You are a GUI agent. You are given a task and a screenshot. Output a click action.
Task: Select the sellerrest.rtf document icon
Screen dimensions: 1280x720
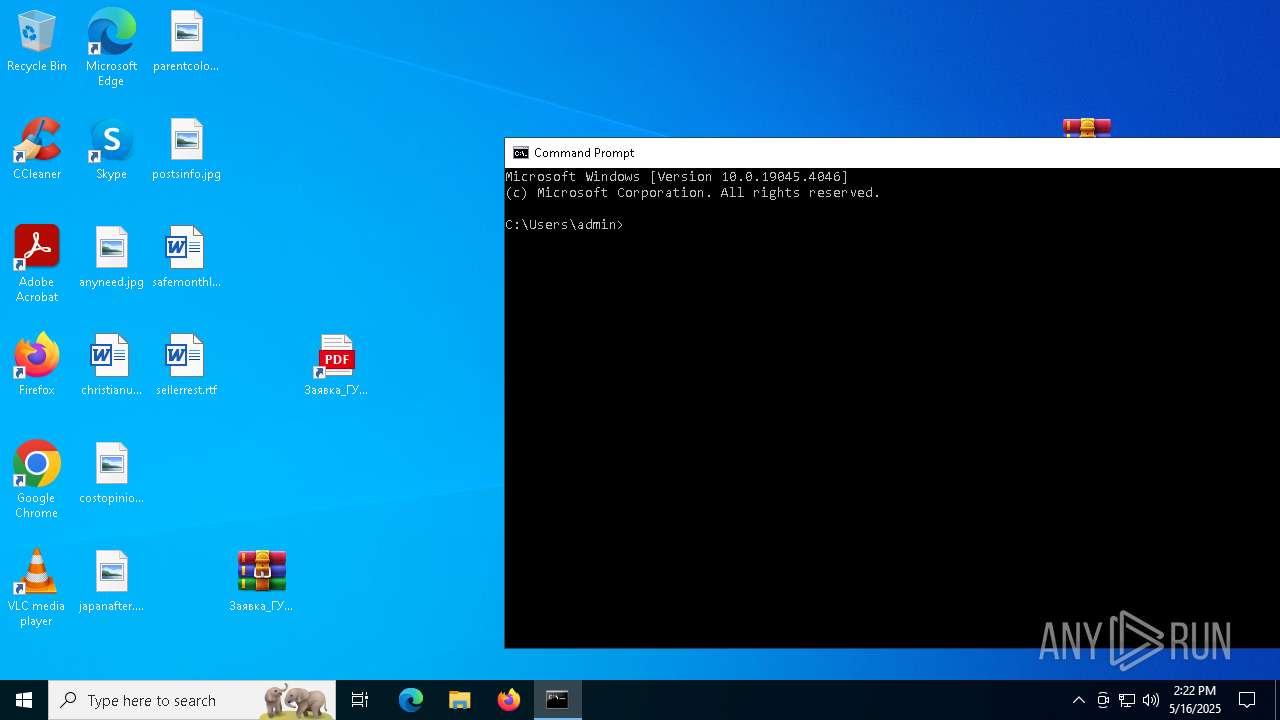pyautogui.click(x=186, y=365)
